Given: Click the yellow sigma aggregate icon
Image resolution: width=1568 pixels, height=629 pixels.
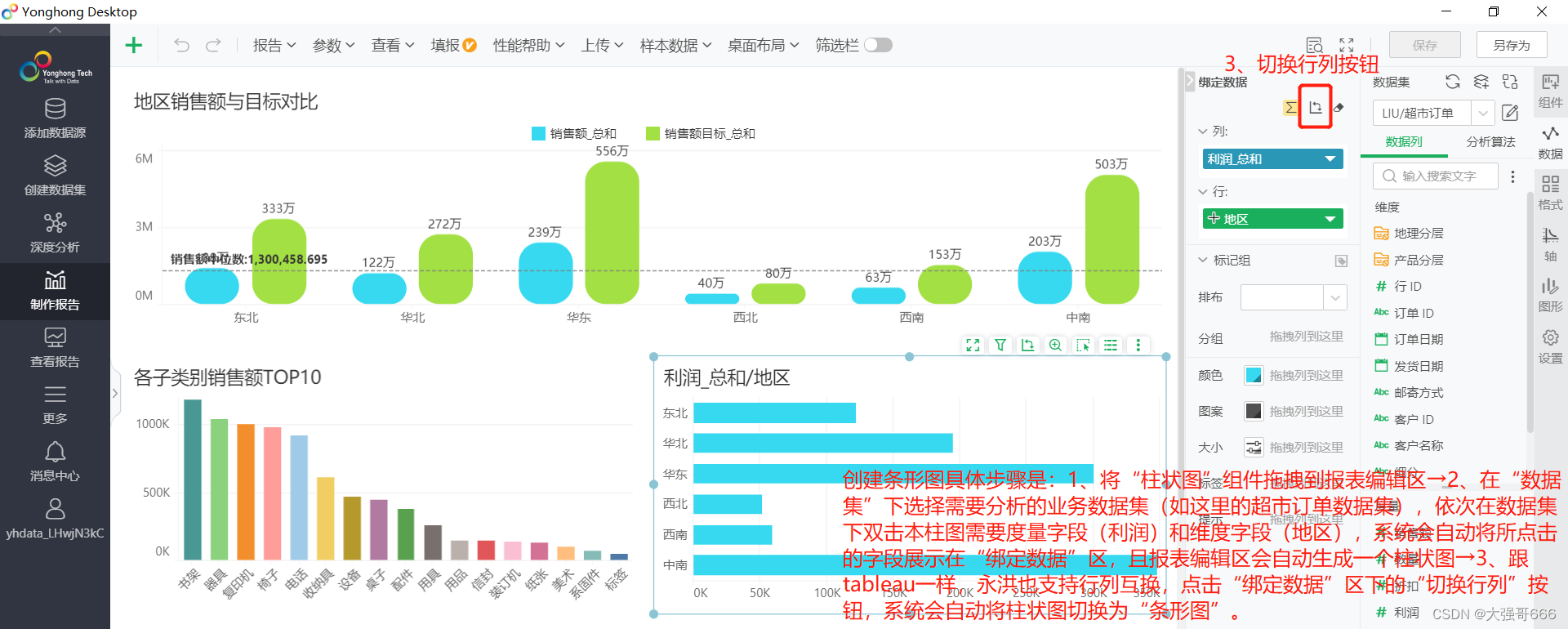Looking at the screenshot, I should pyautogui.click(x=1290, y=108).
